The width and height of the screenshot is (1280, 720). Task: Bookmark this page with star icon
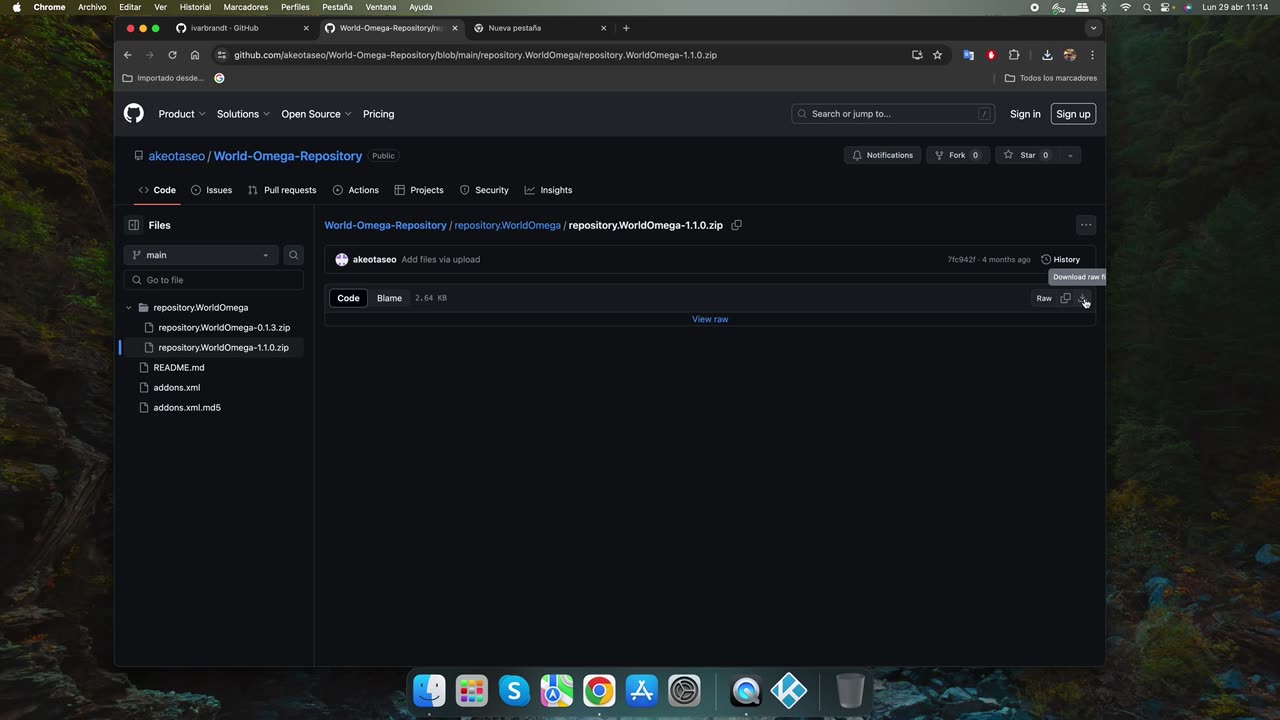(937, 55)
